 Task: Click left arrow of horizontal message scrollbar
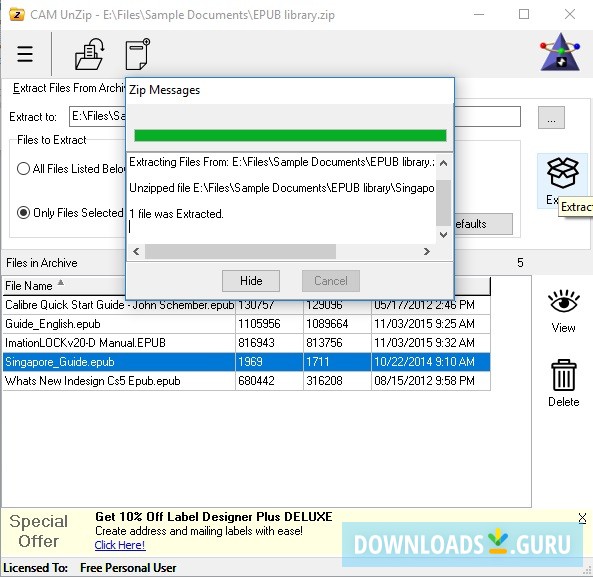[136, 251]
